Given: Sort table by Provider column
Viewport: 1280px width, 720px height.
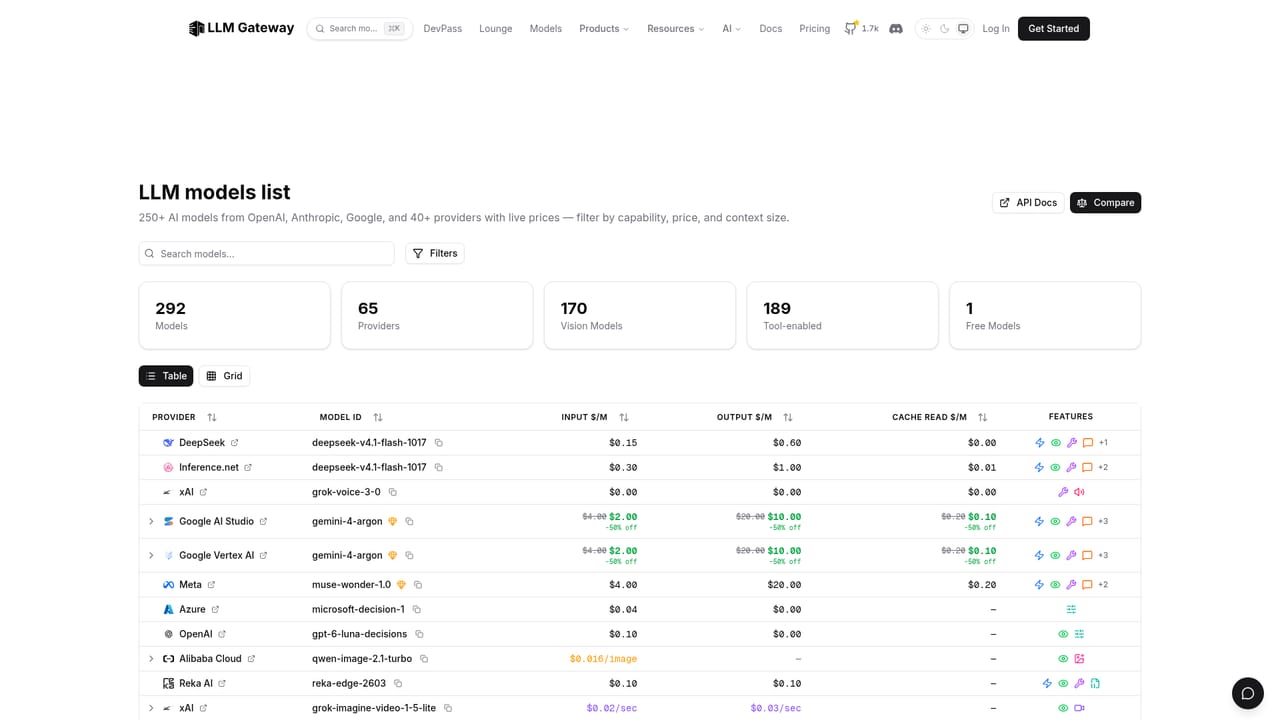Looking at the screenshot, I should click(x=212, y=417).
